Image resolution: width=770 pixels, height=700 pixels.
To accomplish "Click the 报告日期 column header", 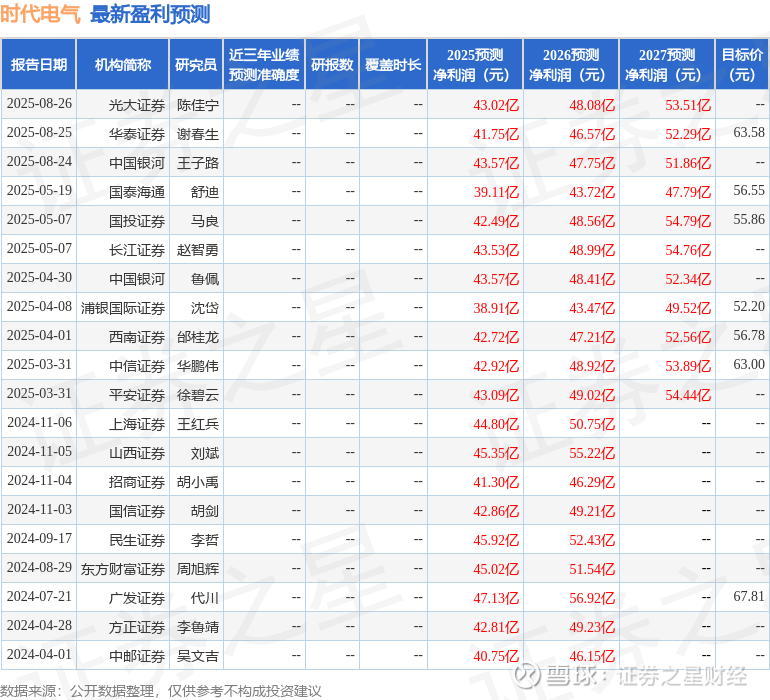I will [x=39, y=64].
